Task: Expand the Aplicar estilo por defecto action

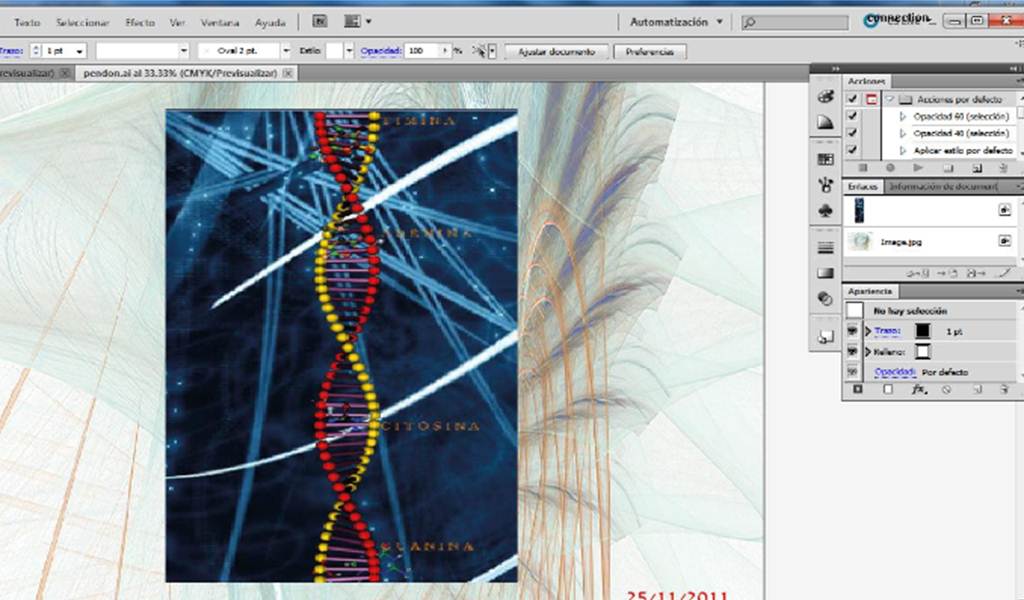Action: click(903, 150)
